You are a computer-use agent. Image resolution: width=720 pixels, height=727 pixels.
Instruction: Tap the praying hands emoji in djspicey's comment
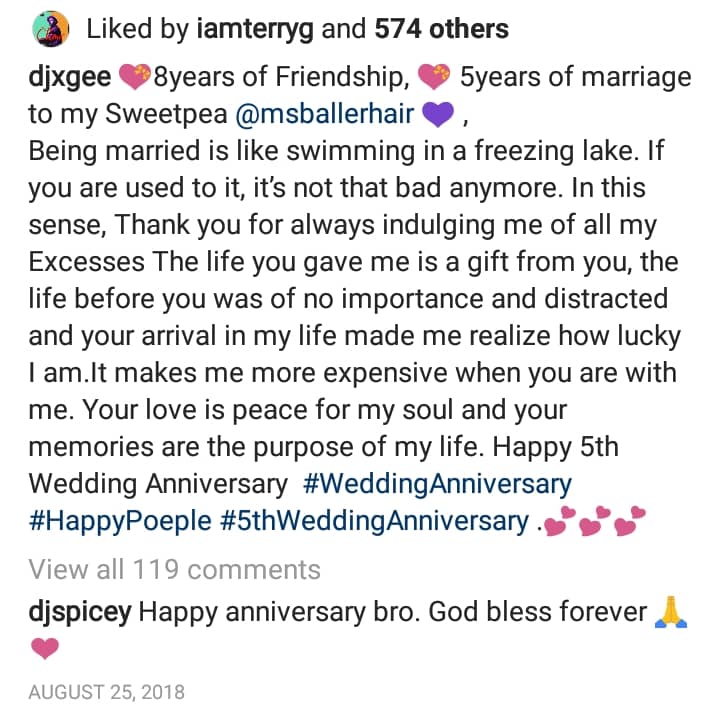click(670, 610)
